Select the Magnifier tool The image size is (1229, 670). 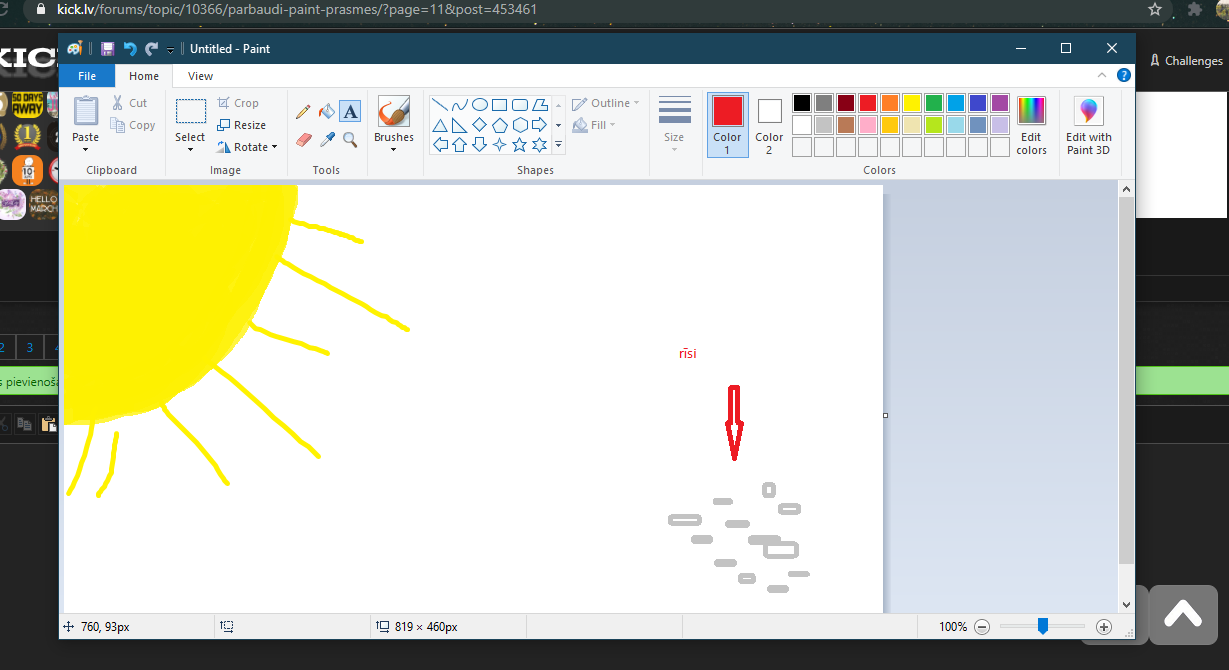click(350, 139)
